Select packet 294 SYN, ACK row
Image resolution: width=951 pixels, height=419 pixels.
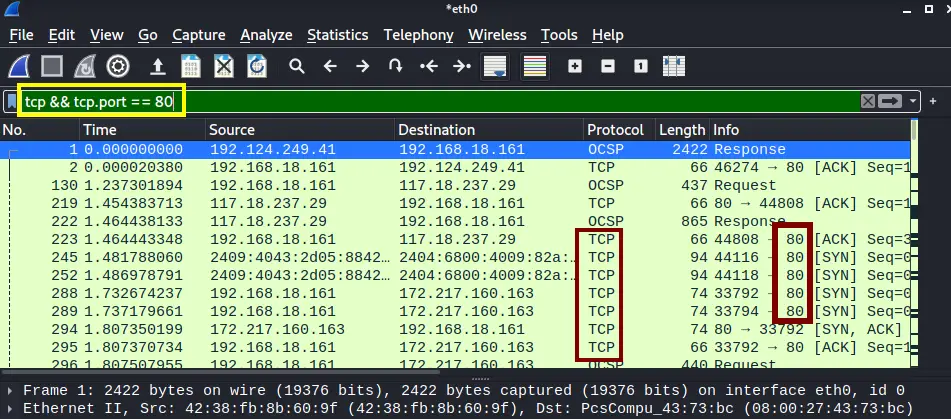[455, 329]
